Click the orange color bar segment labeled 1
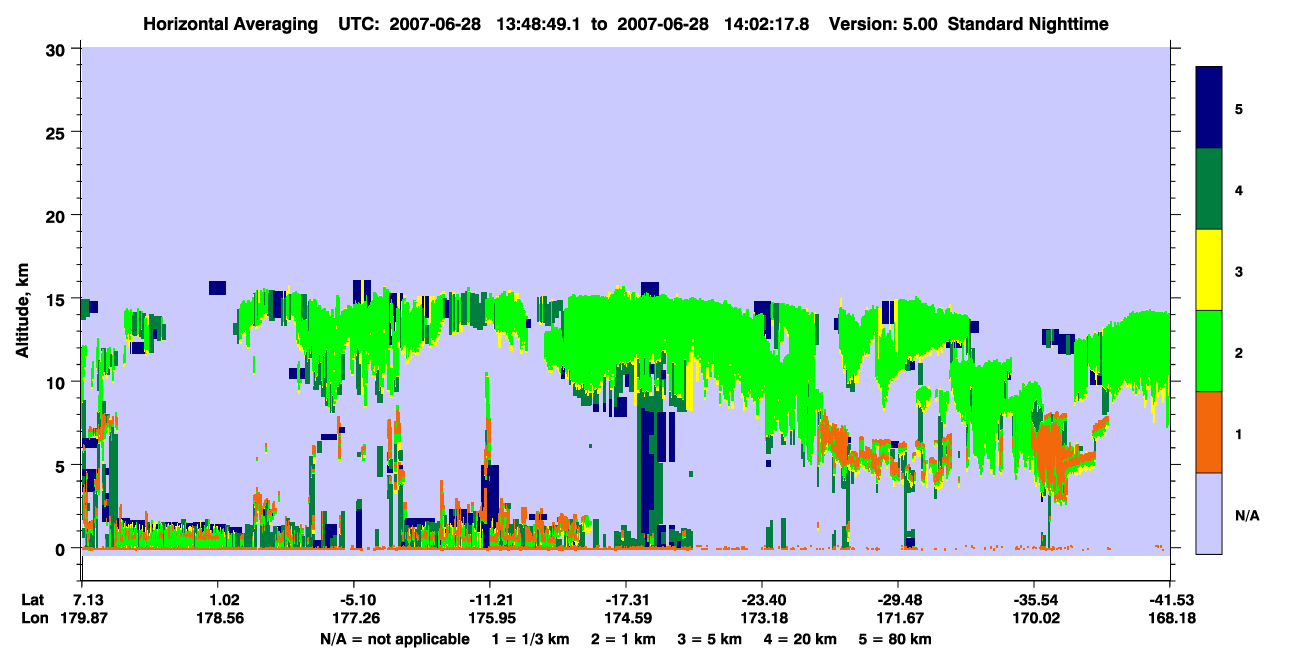This screenshot has height=667, width=1300. pyautogui.click(x=1209, y=432)
